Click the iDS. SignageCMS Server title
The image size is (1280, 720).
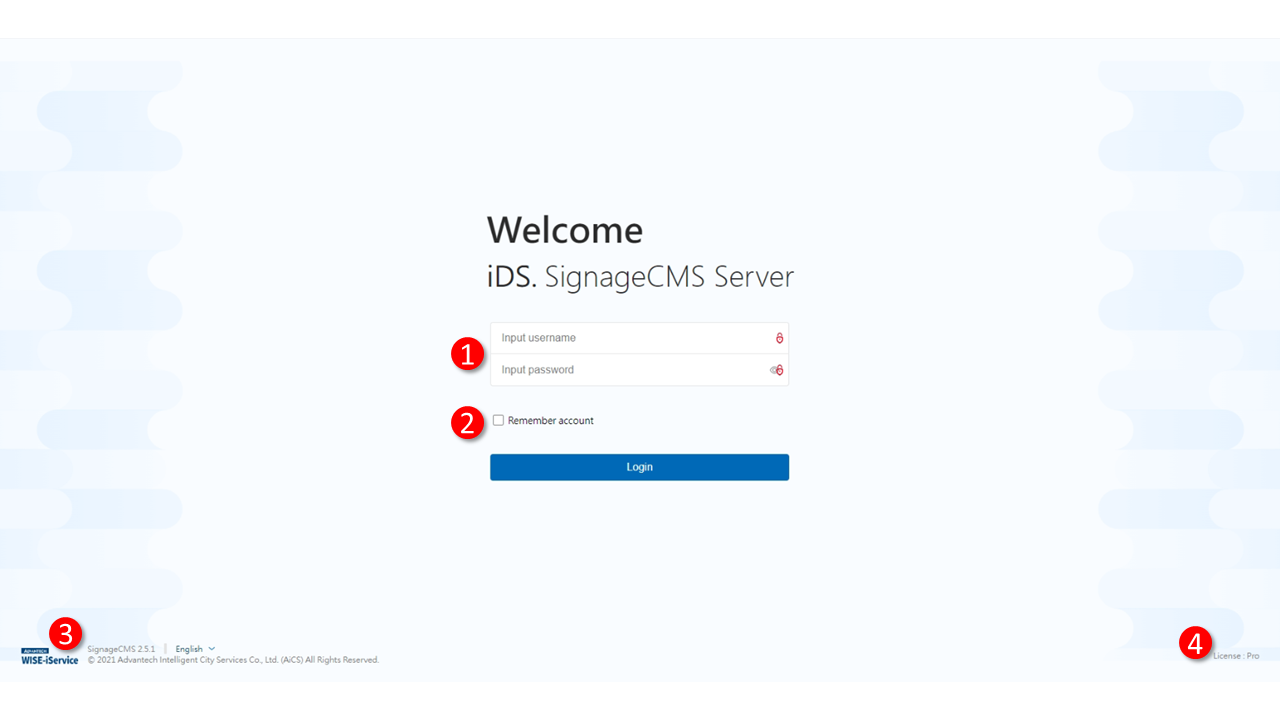(x=640, y=277)
